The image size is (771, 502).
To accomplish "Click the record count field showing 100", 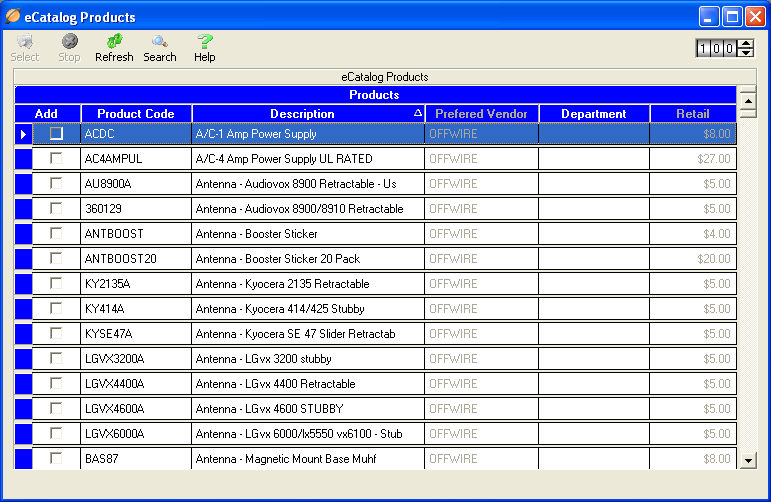I will pyautogui.click(x=717, y=48).
